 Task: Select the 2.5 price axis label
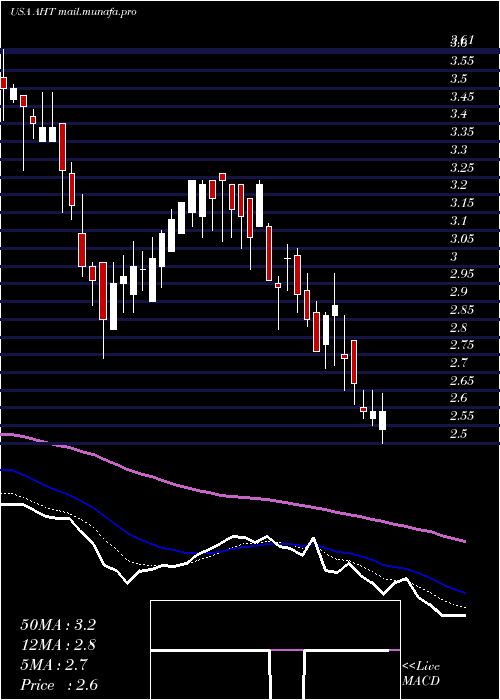(x=459, y=433)
